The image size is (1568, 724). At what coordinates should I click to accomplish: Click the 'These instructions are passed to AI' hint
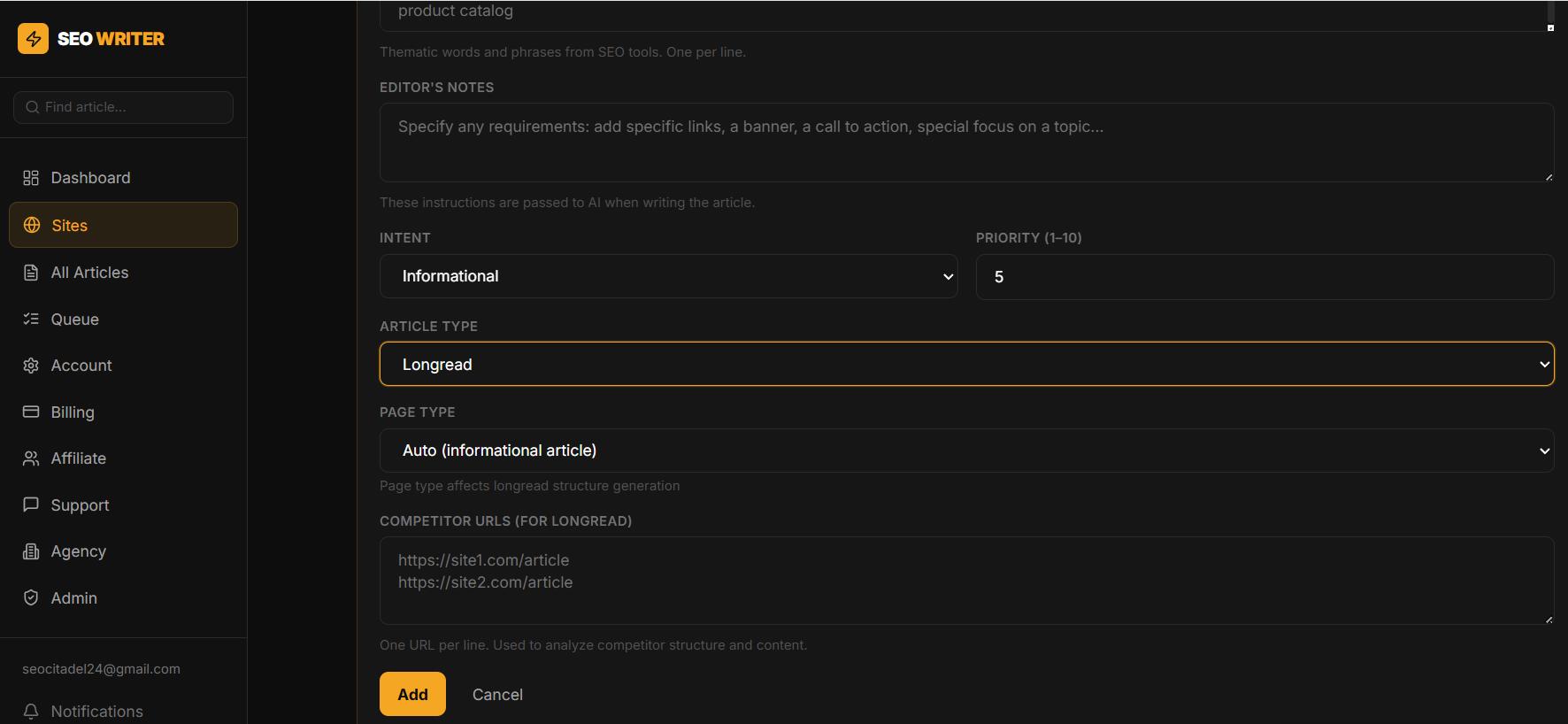(567, 203)
